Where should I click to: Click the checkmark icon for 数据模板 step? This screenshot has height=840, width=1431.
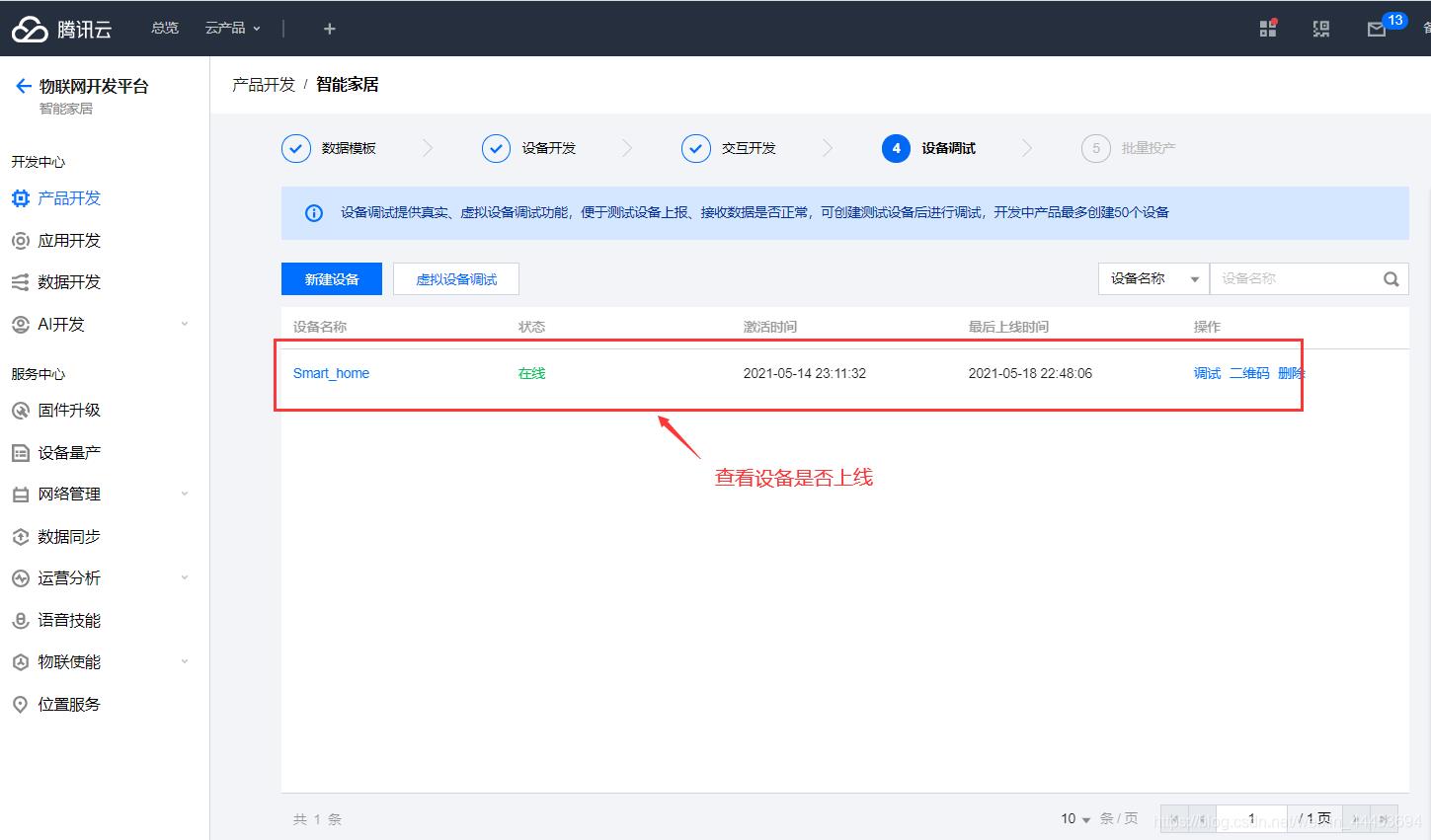(x=296, y=149)
